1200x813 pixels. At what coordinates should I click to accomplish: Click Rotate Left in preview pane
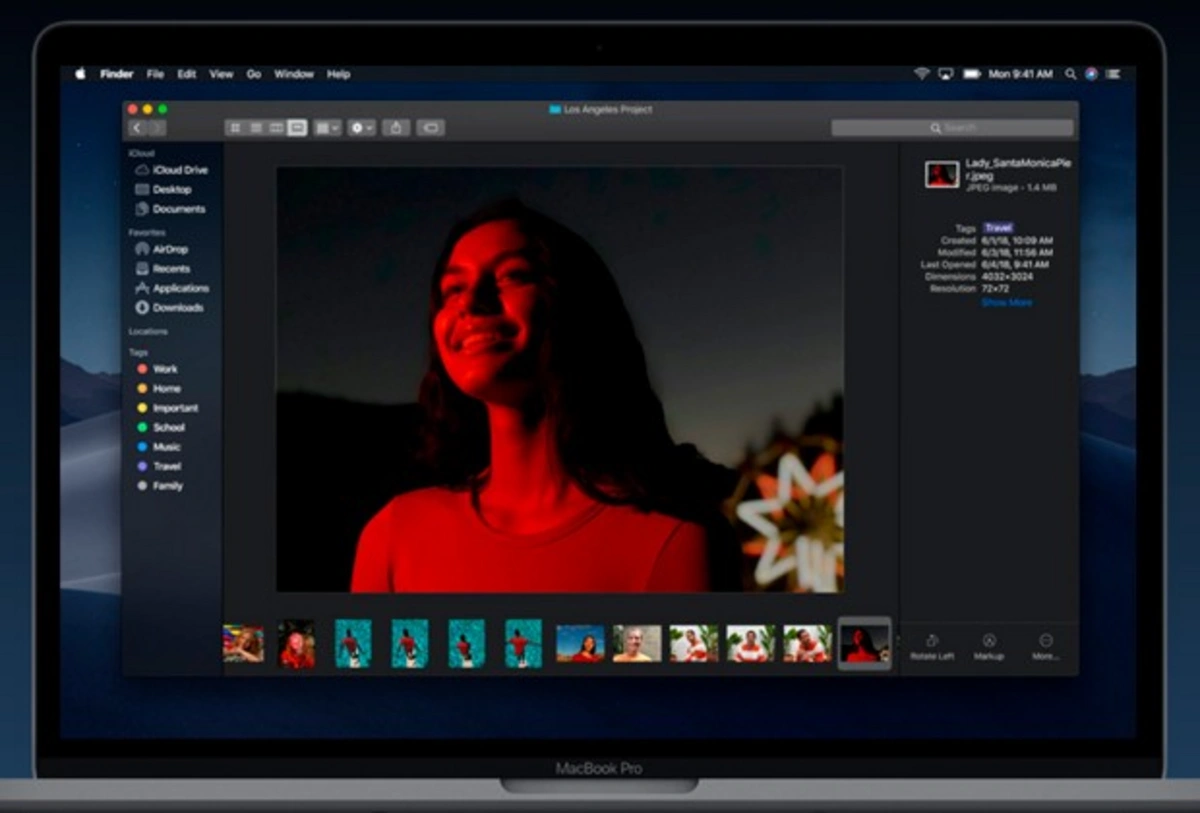click(931, 646)
